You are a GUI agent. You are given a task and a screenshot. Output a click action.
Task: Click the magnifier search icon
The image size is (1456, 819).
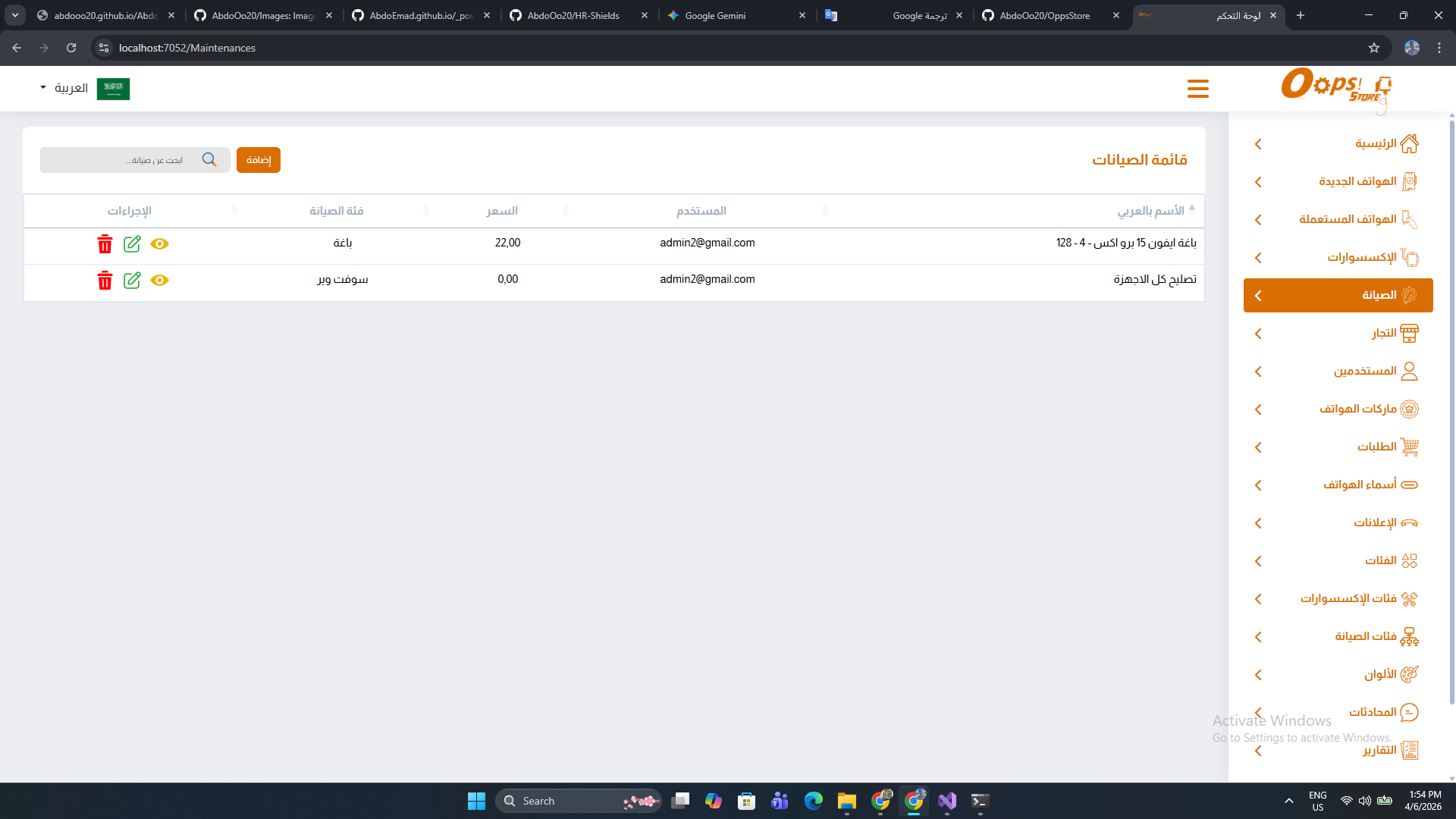click(x=209, y=160)
